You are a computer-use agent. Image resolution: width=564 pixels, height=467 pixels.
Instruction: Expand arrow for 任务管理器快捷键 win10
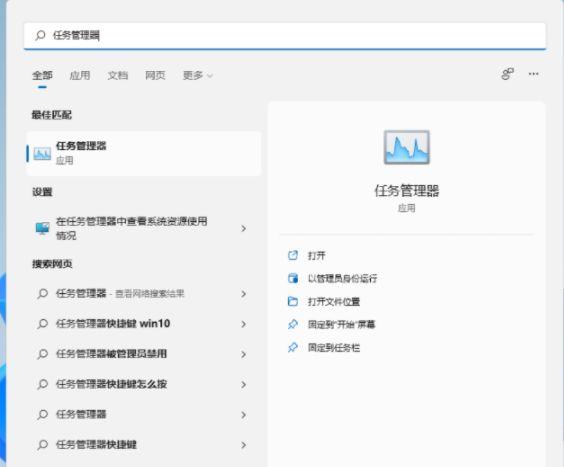(244, 324)
